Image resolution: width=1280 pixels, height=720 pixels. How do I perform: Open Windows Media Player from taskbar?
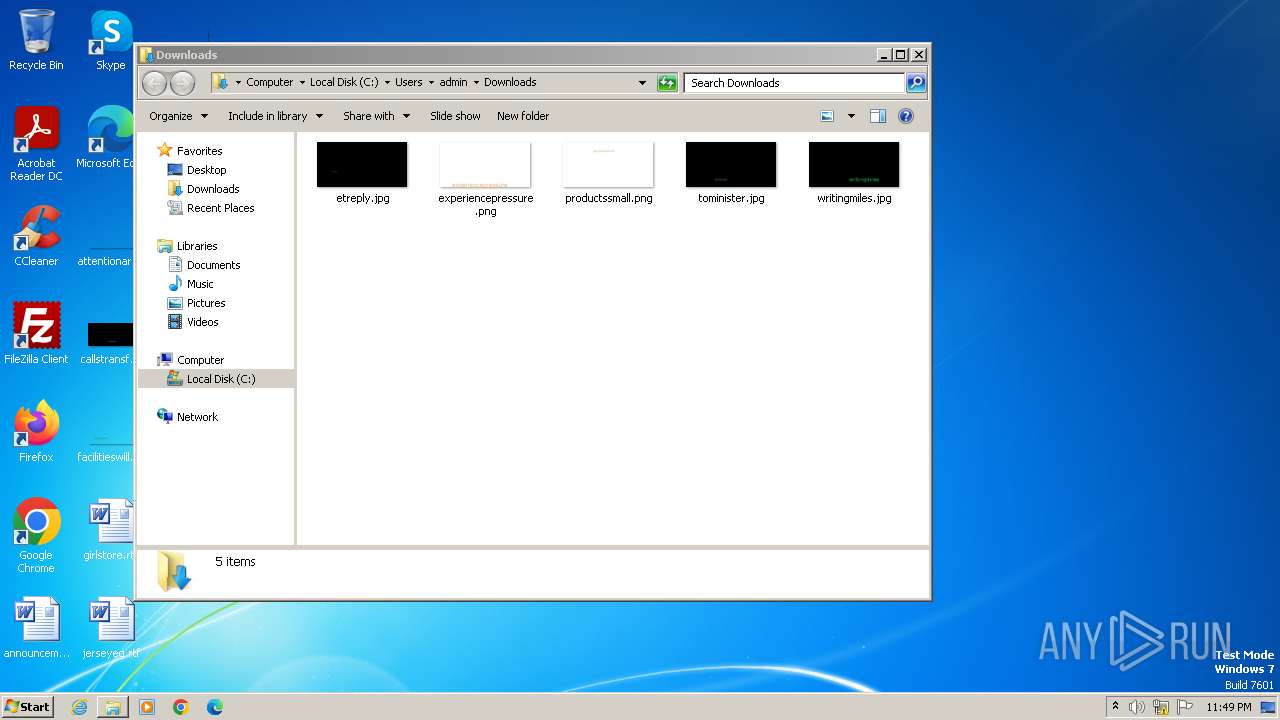coord(147,707)
